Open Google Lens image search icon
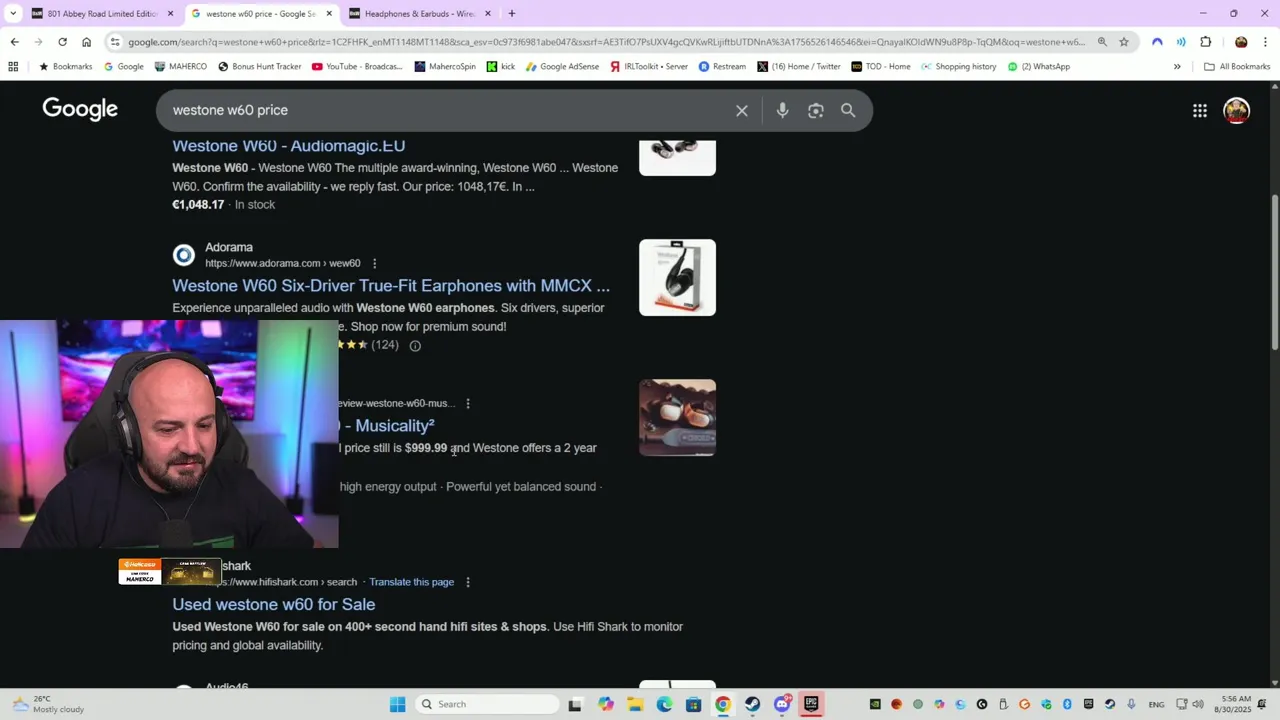The height and width of the screenshot is (720, 1280). pyautogui.click(x=816, y=110)
